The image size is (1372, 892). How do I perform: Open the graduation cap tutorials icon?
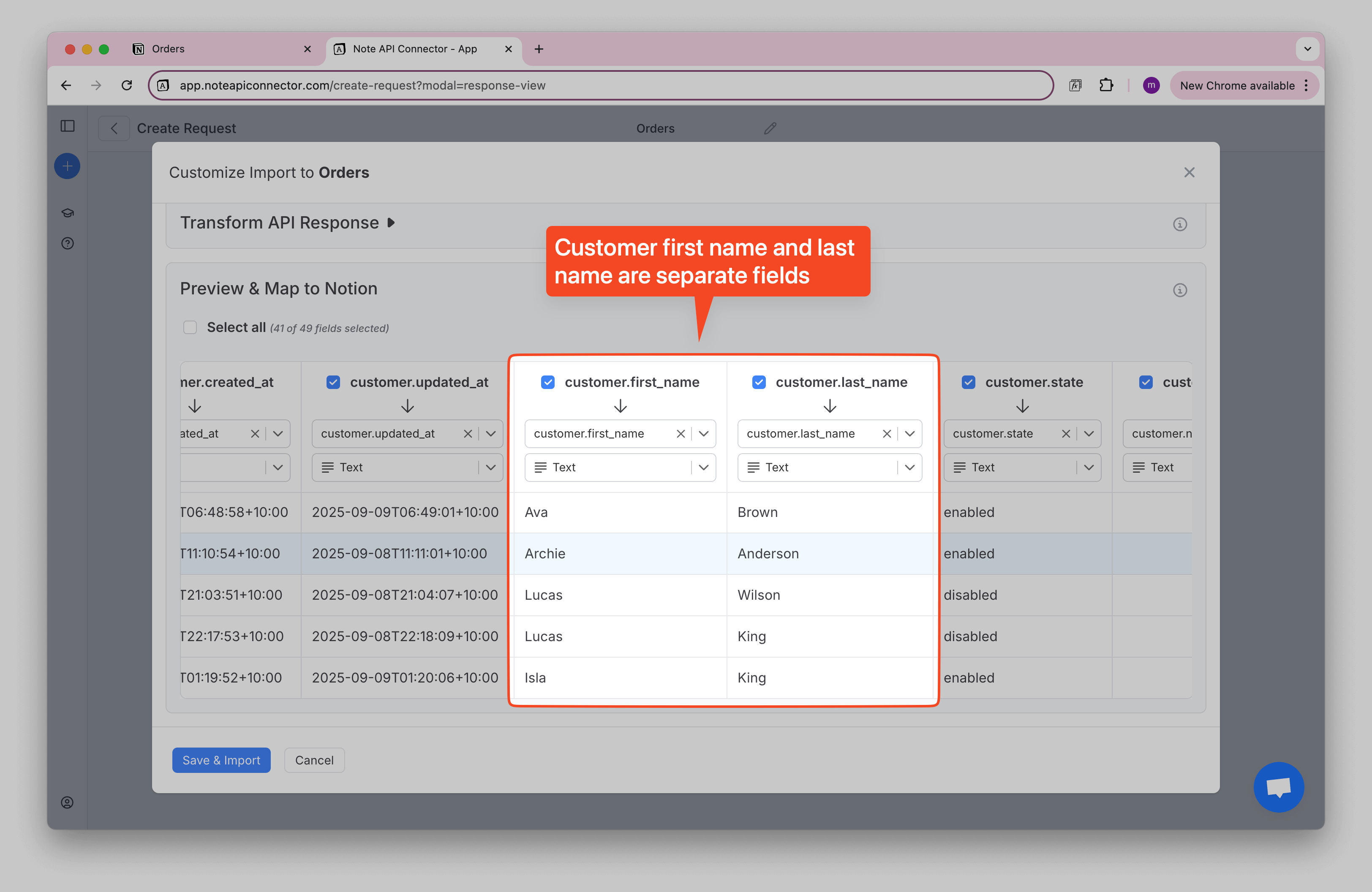pyautogui.click(x=68, y=212)
